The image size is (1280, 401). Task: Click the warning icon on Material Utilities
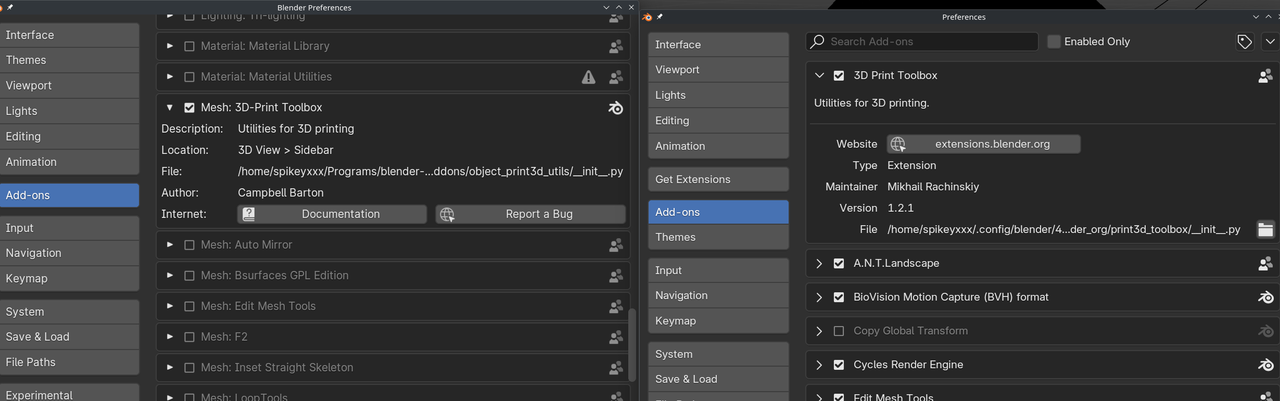pyautogui.click(x=589, y=77)
